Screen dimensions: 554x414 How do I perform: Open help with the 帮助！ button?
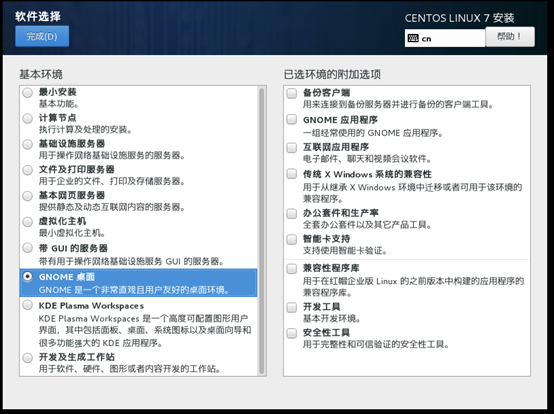510,36
